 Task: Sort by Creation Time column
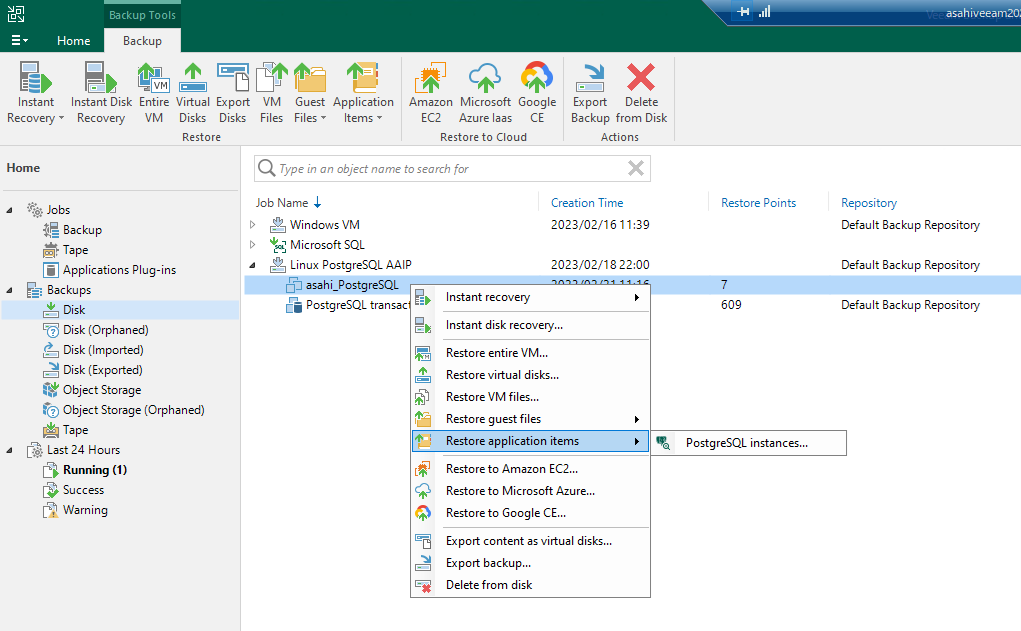coord(587,203)
